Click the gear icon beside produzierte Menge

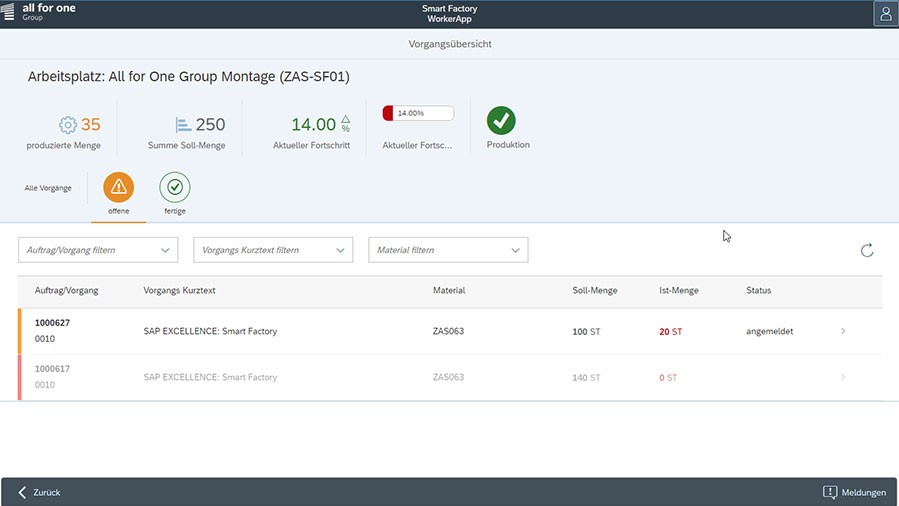[x=67, y=125]
